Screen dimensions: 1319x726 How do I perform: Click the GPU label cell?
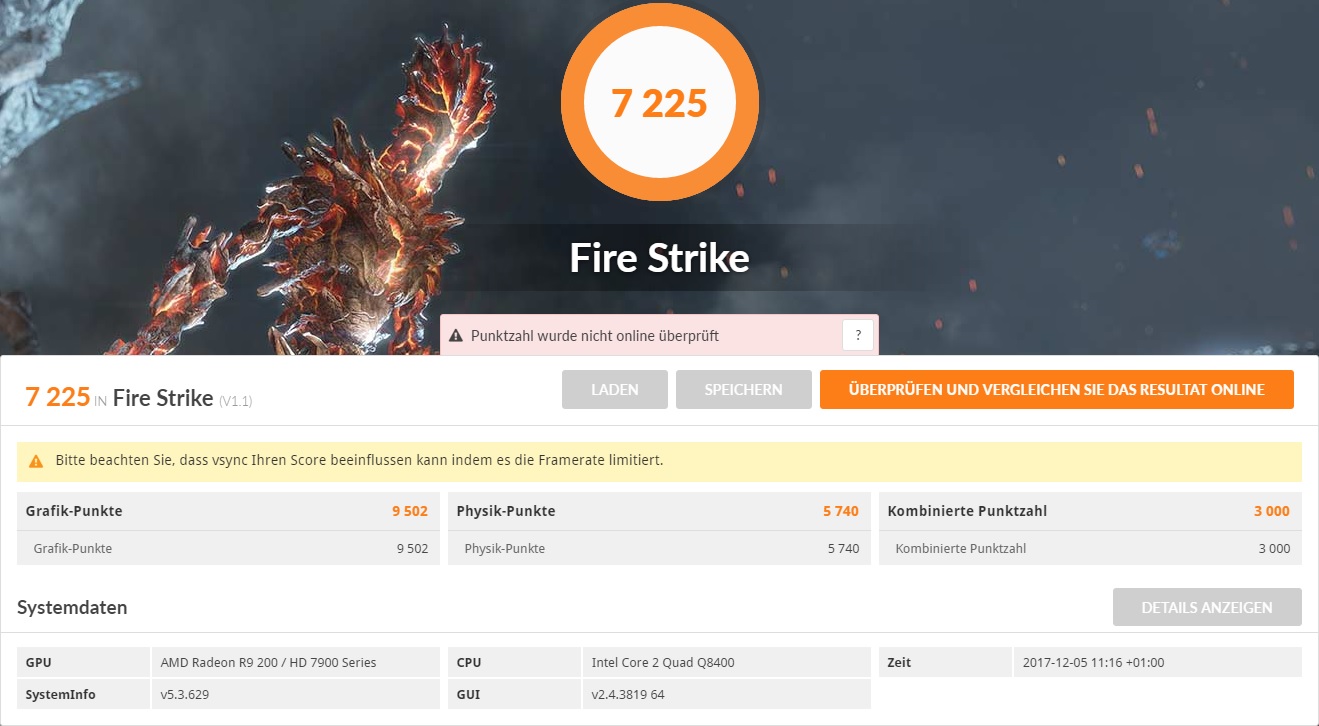(x=83, y=662)
